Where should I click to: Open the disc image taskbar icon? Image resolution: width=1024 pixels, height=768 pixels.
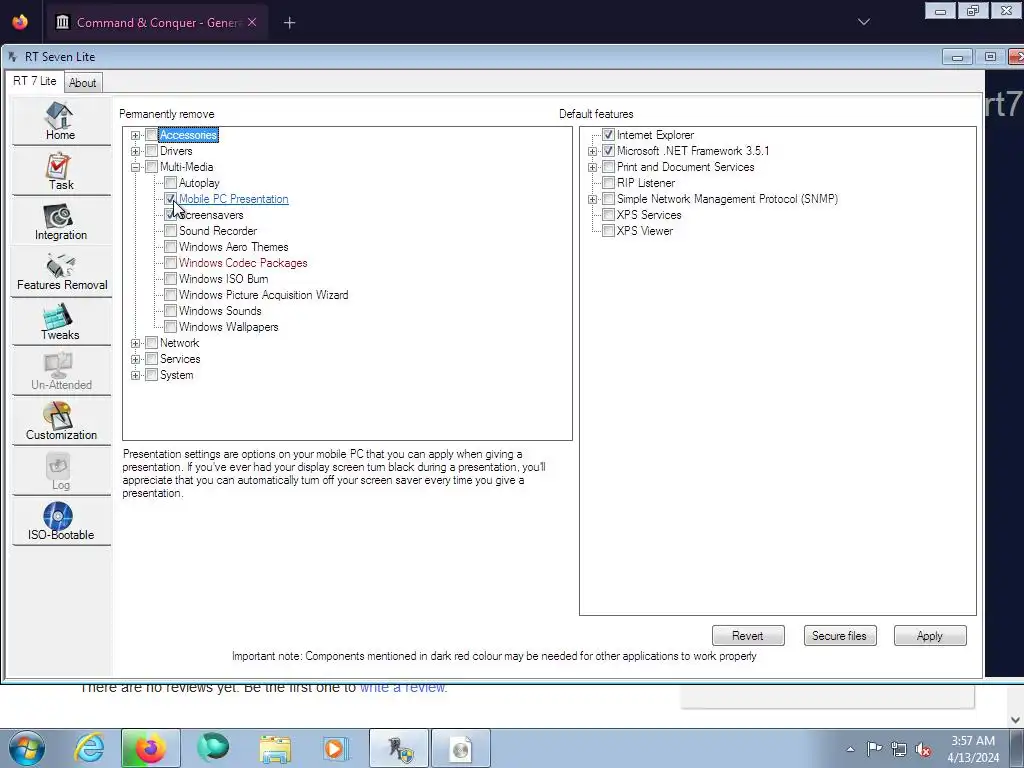tap(460, 748)
